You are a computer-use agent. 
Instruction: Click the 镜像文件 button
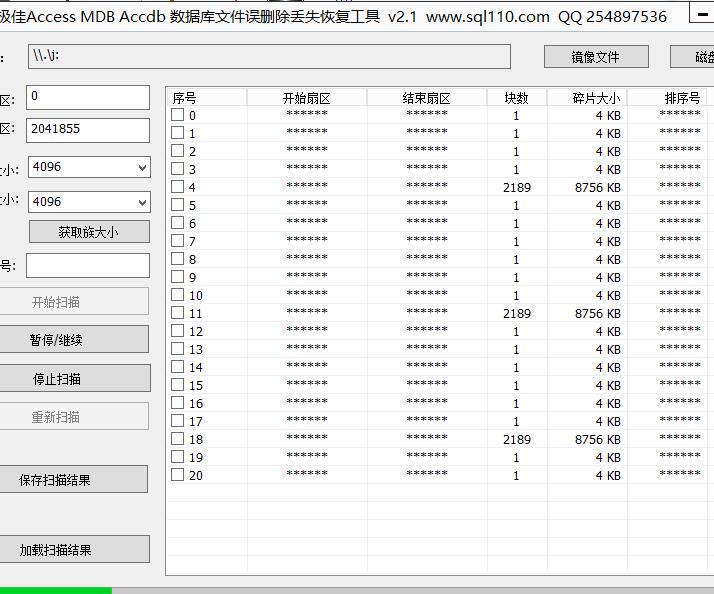tap(596, 57)
